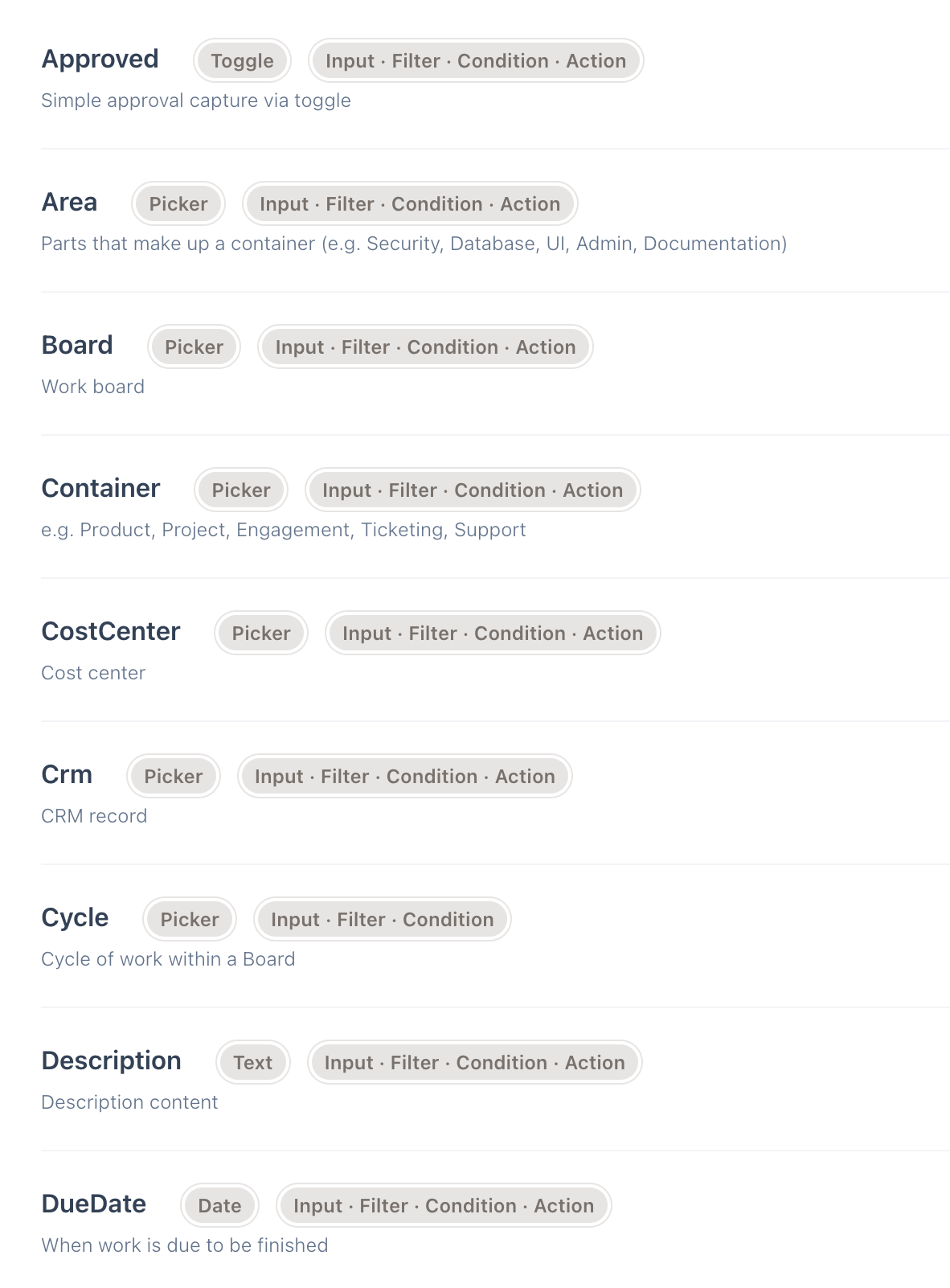
Task: Select the CostCenter field title
Action: (x=111, y=632)
